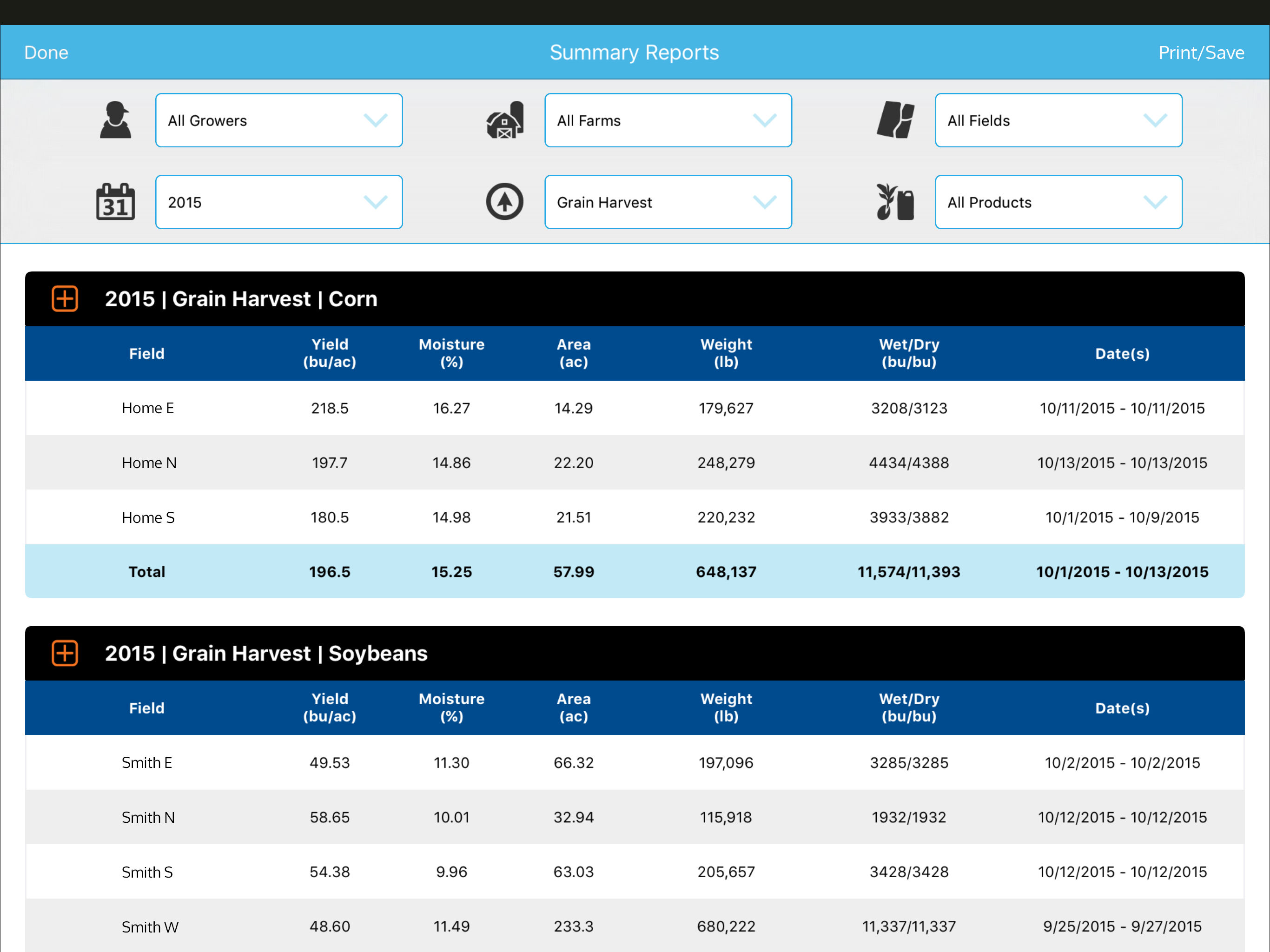Click the products plant and jug icon
The height and width of the screenshot is (952, 1270).
[895, 202]
